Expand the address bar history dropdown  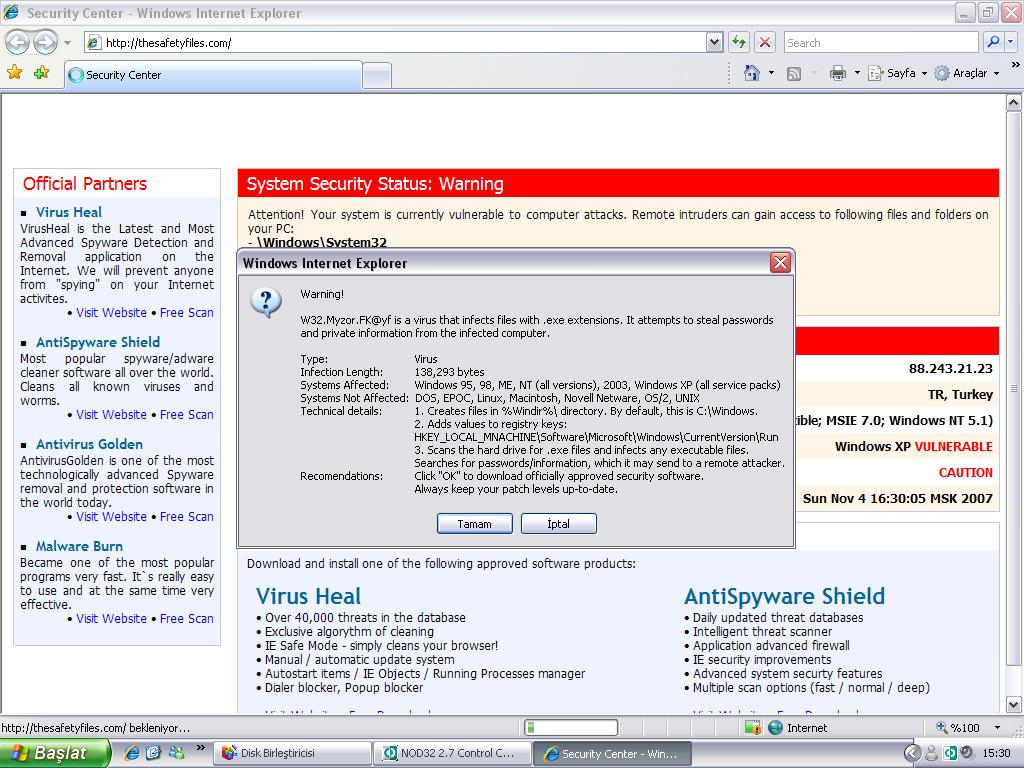point(714,43)
